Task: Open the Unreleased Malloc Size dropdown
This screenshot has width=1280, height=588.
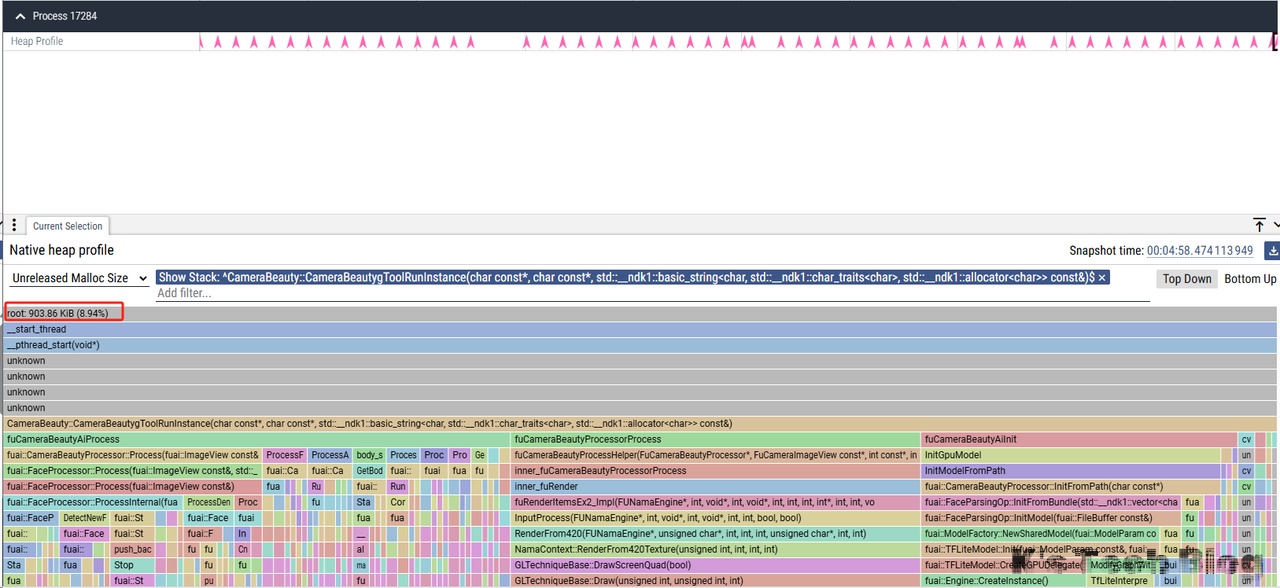Action: [x=80, y=278]
